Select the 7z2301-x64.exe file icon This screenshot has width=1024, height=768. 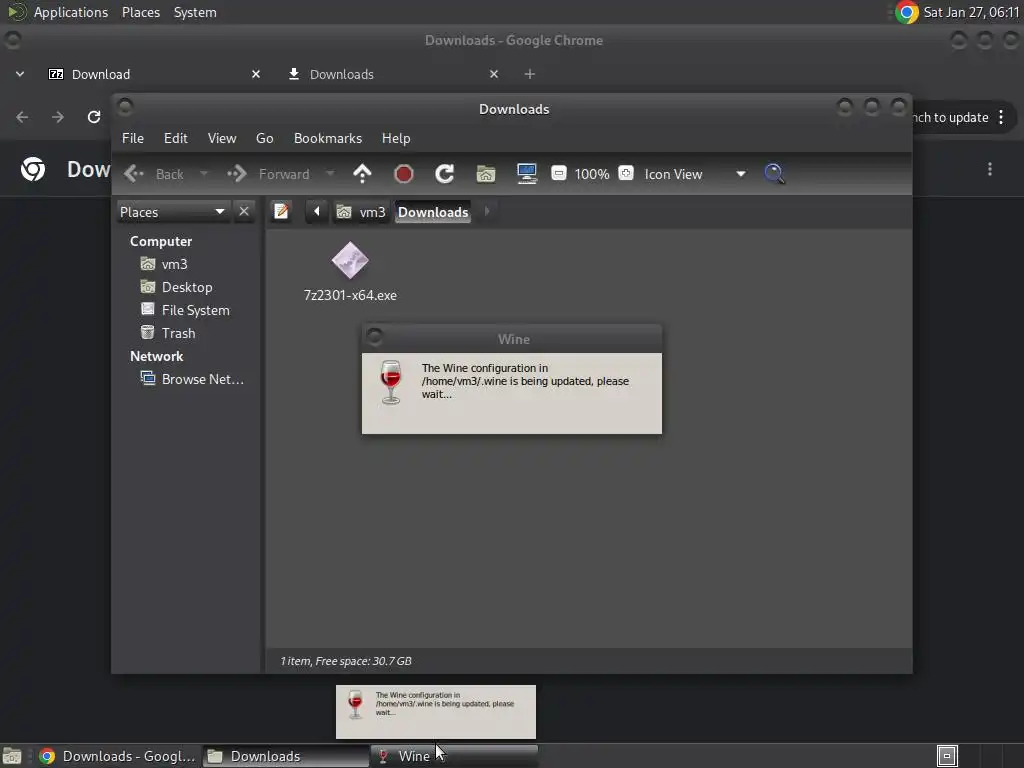click(350, 261)
